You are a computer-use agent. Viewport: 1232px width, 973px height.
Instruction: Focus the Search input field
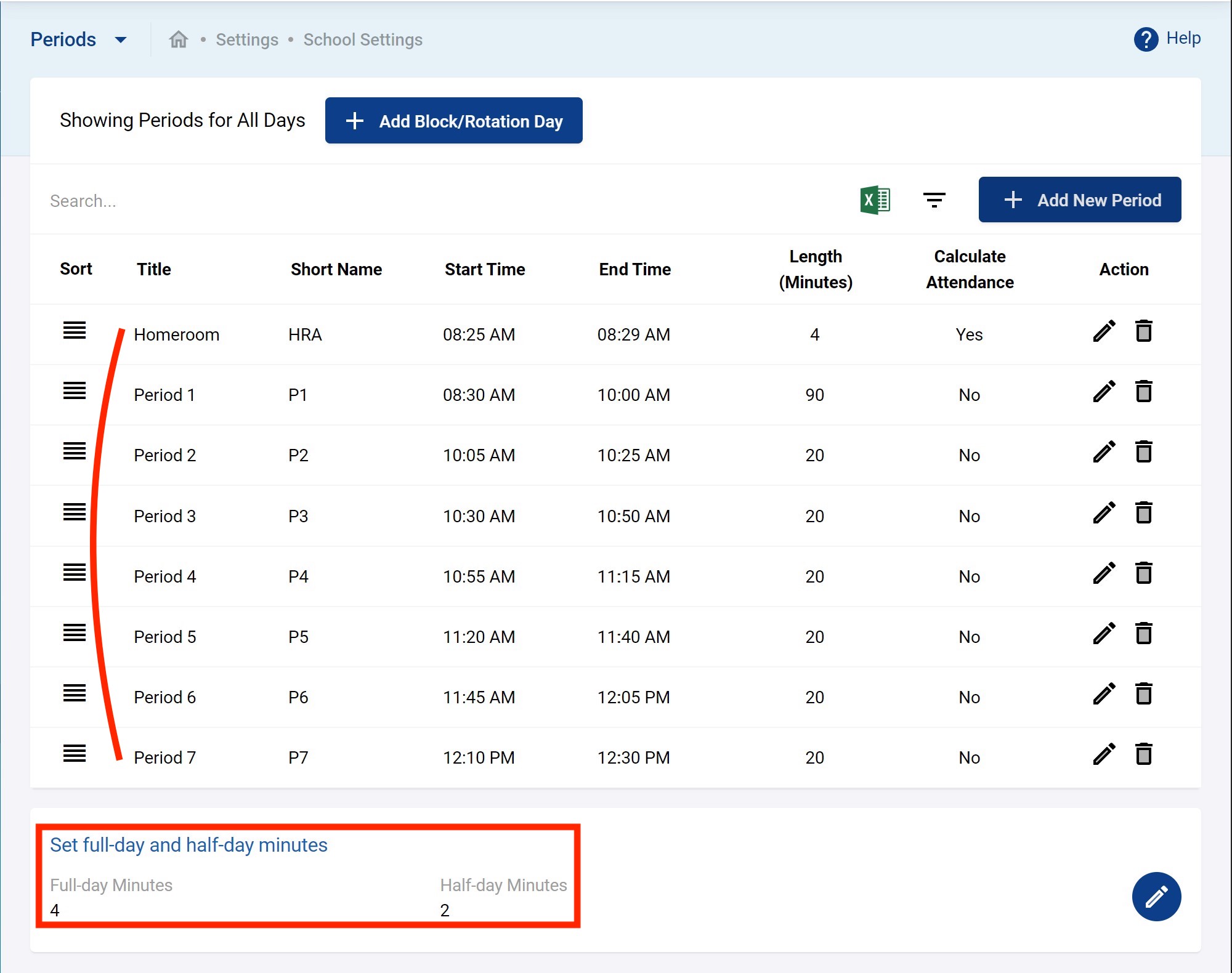370,201
